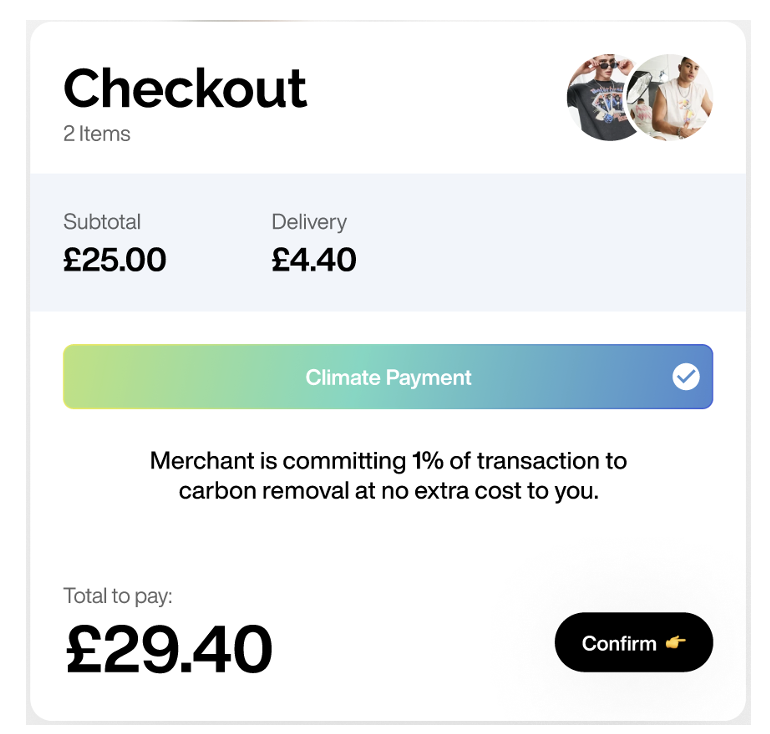770x734 pixels.
Task: Toggle the Climate Payment checkmark
Action: [686, 377]
